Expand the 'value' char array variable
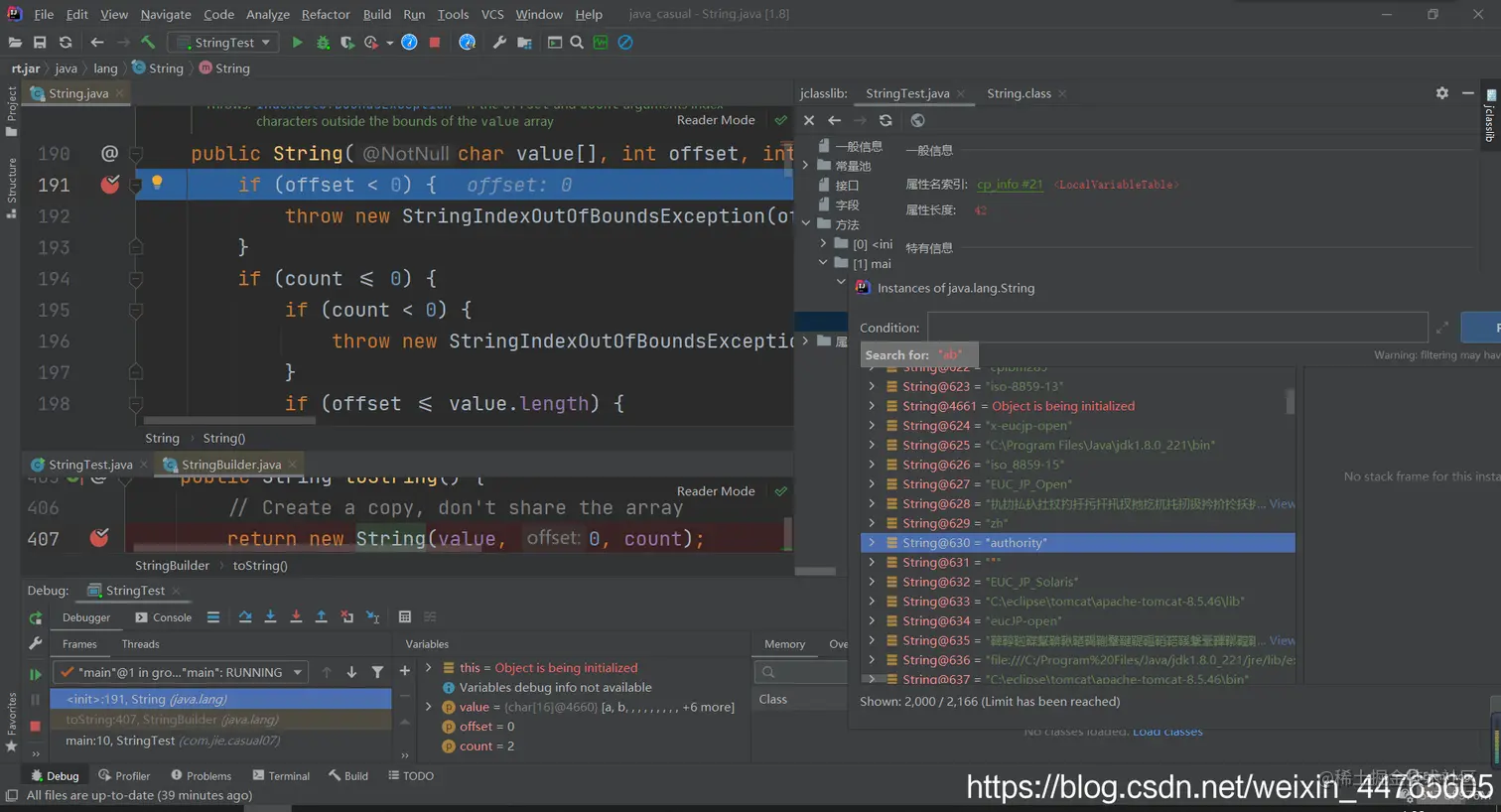Screen dimensions: 1501x812 coord(429,707)
